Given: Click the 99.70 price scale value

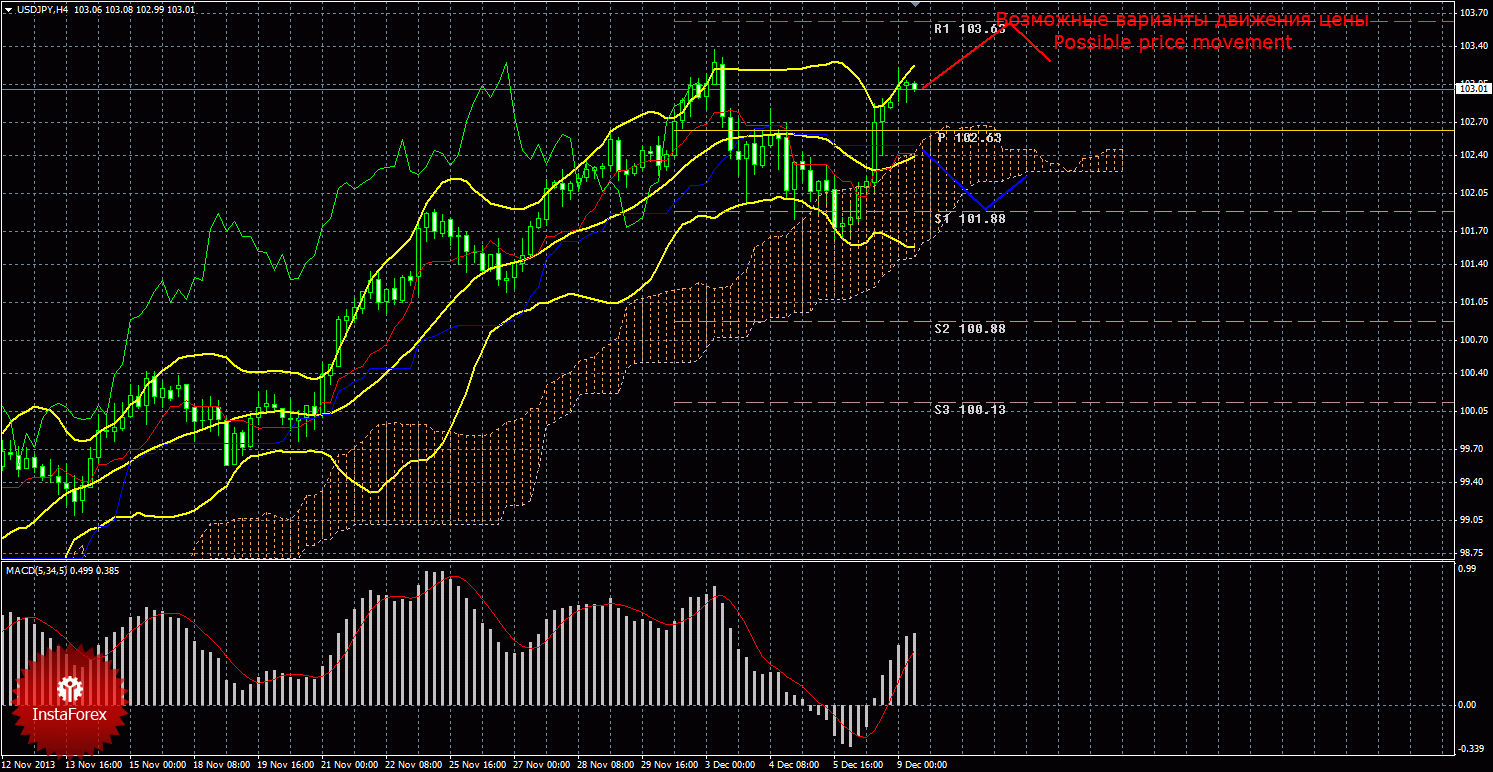Looking at the screenshot, I should click(1469, 449).
